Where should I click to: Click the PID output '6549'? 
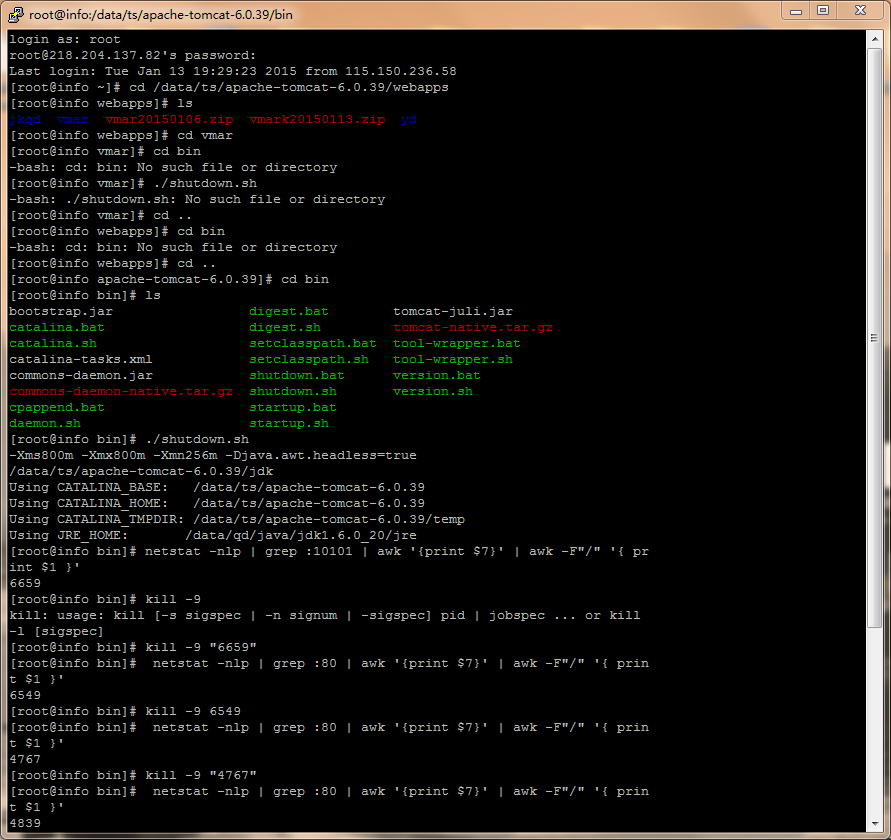point(25,695)
